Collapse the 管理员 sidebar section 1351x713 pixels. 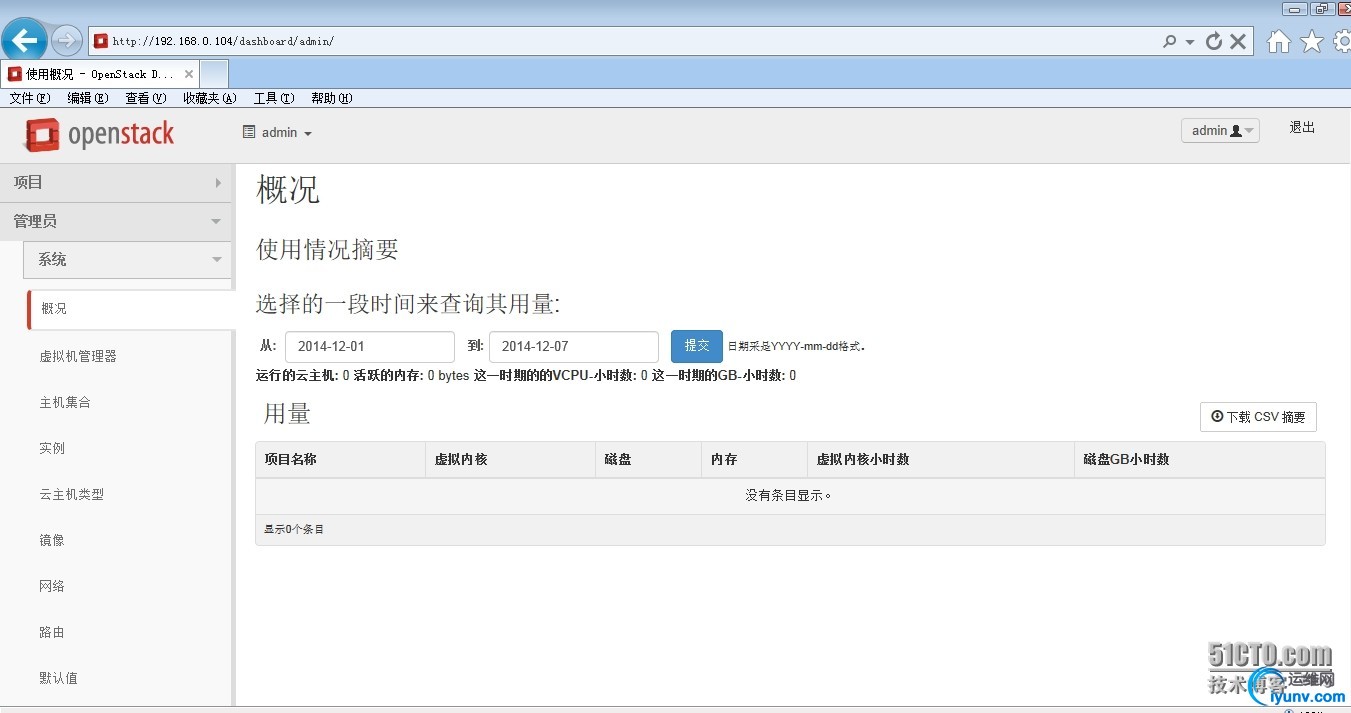[x=116, y=221]
